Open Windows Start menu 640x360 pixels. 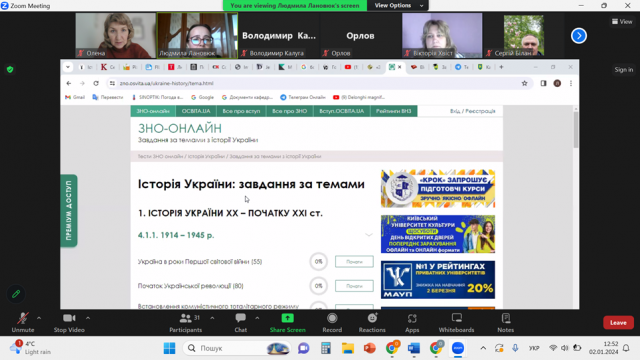click(x=169, y=348)
